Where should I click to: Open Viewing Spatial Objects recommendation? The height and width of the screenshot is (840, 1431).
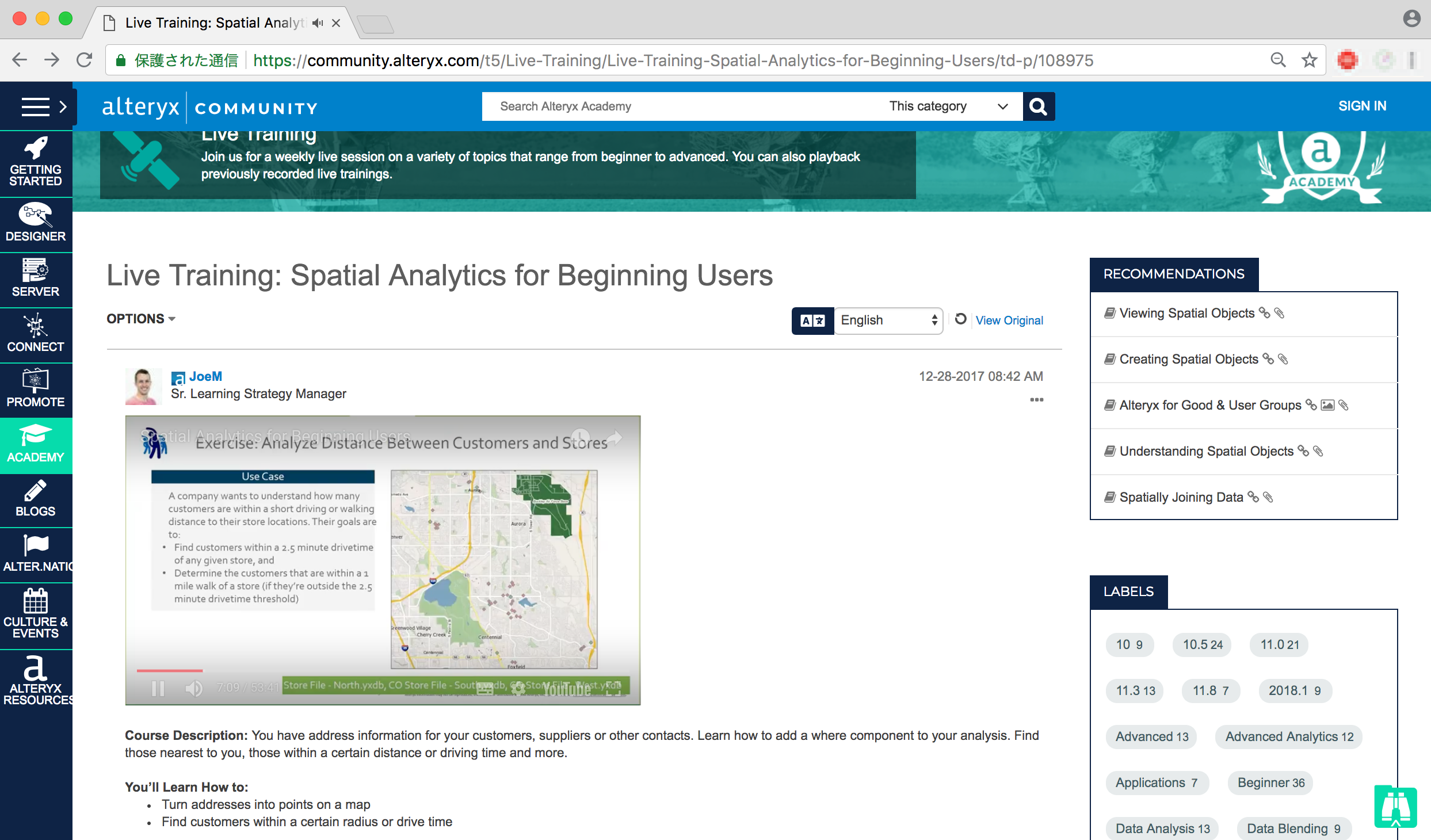1186,313
